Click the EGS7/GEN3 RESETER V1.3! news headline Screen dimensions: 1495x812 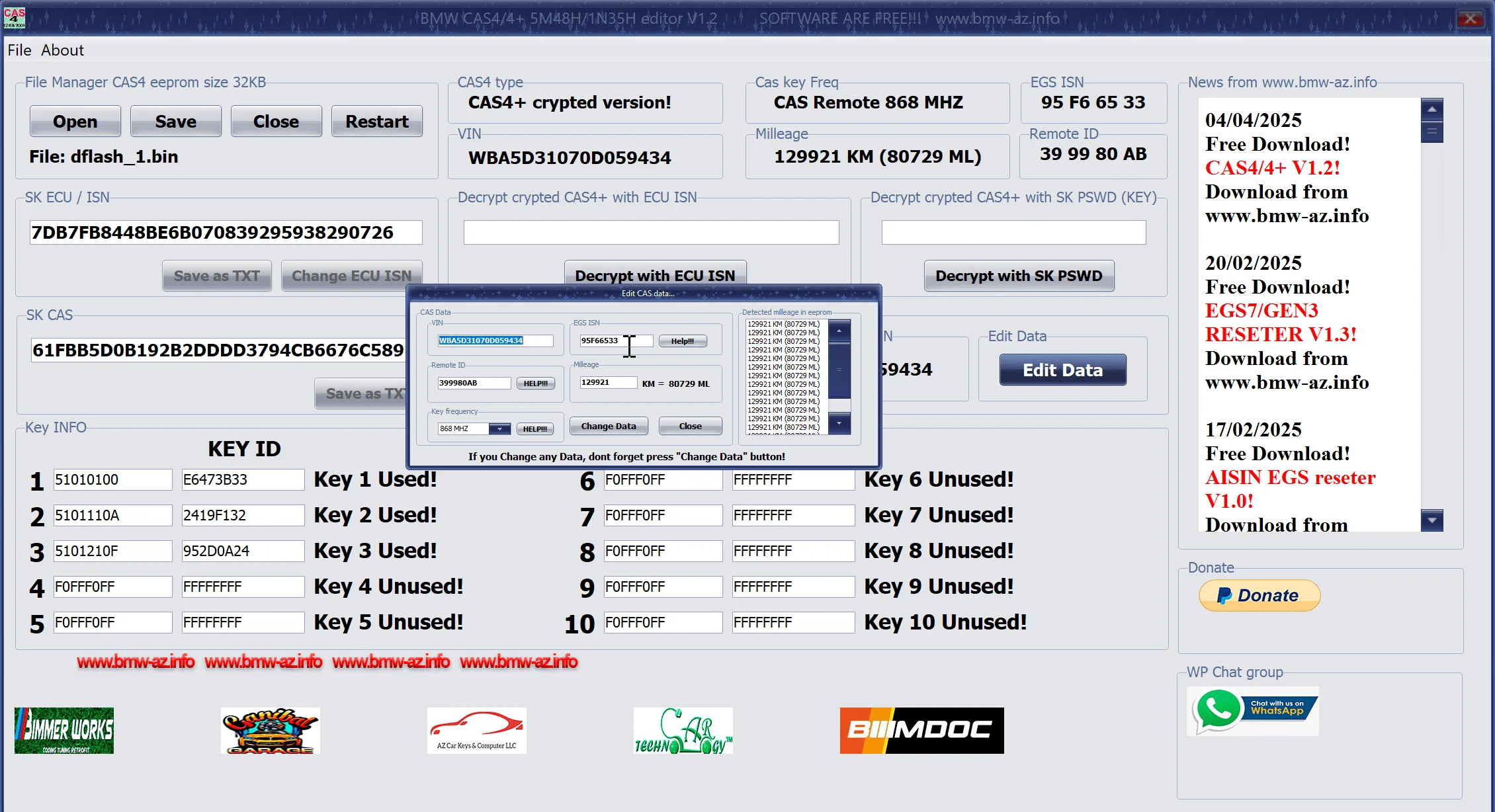point(1281,323)
